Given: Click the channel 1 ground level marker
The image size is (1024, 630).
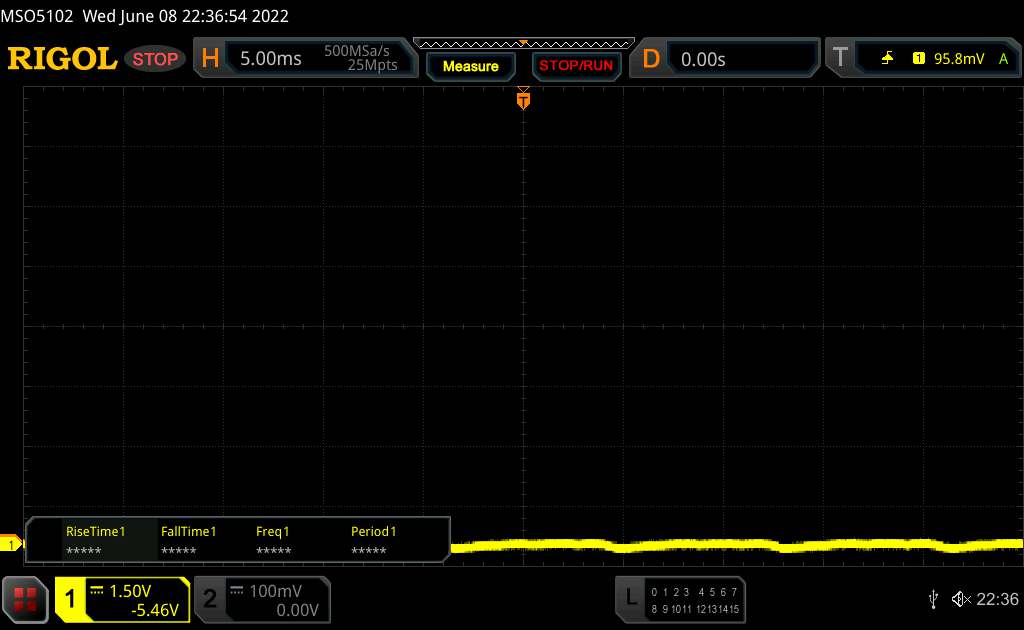Looking at the screenshot, I should tap(10, 543).
